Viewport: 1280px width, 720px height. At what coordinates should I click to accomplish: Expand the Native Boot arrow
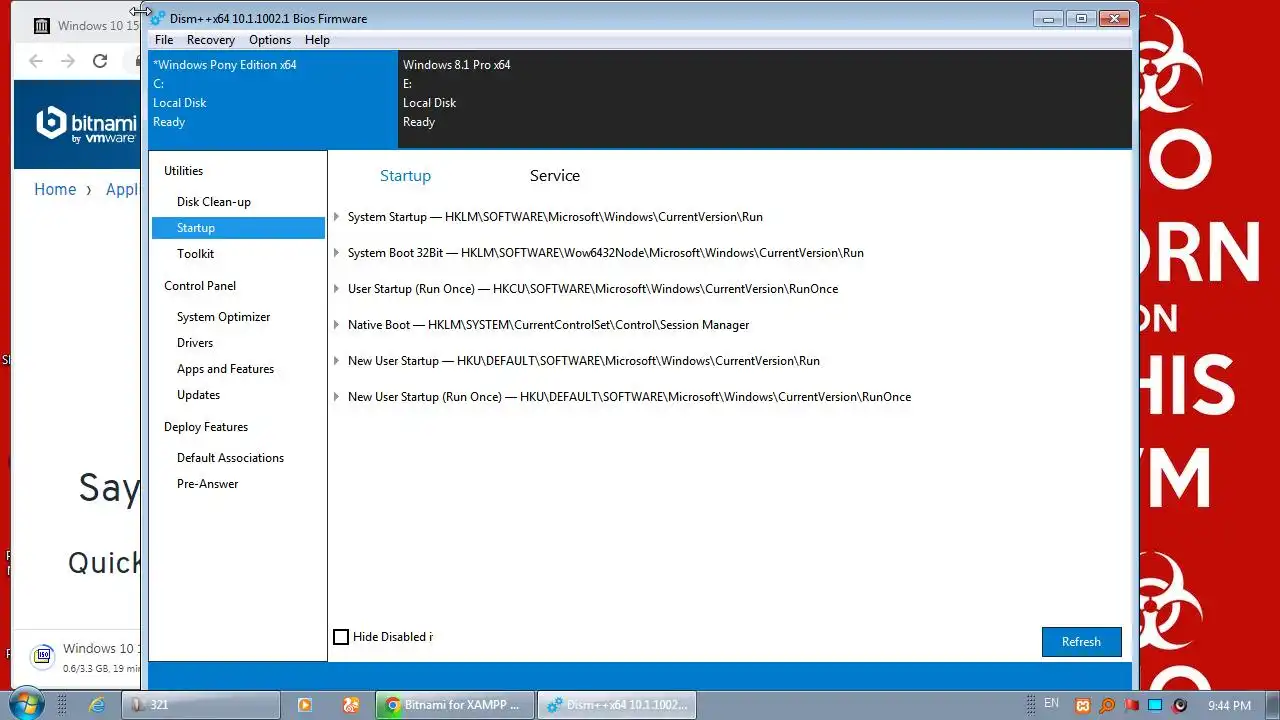tap(337, 325)
